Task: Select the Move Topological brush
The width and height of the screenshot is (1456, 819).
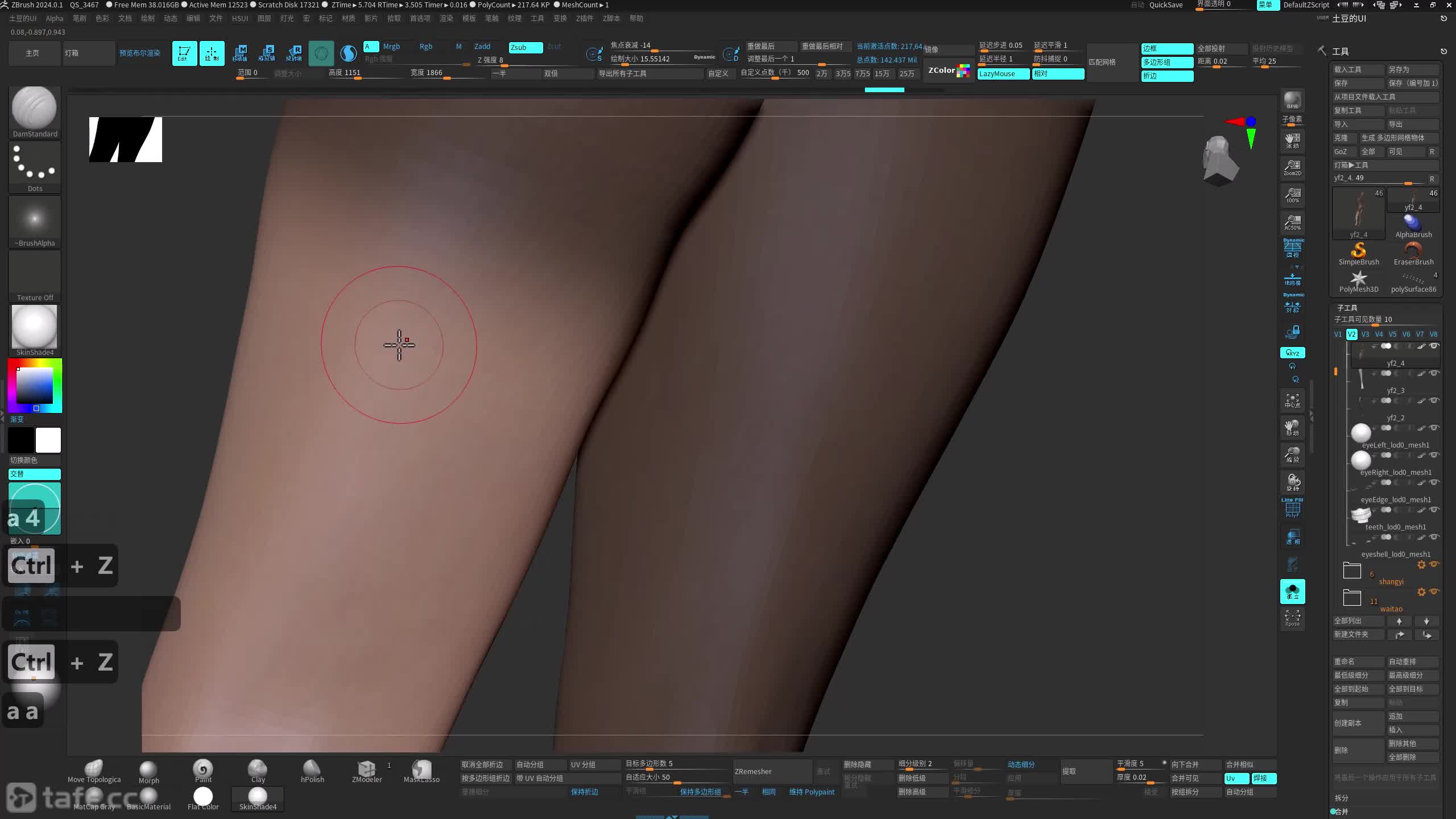Action: point(94,772)
